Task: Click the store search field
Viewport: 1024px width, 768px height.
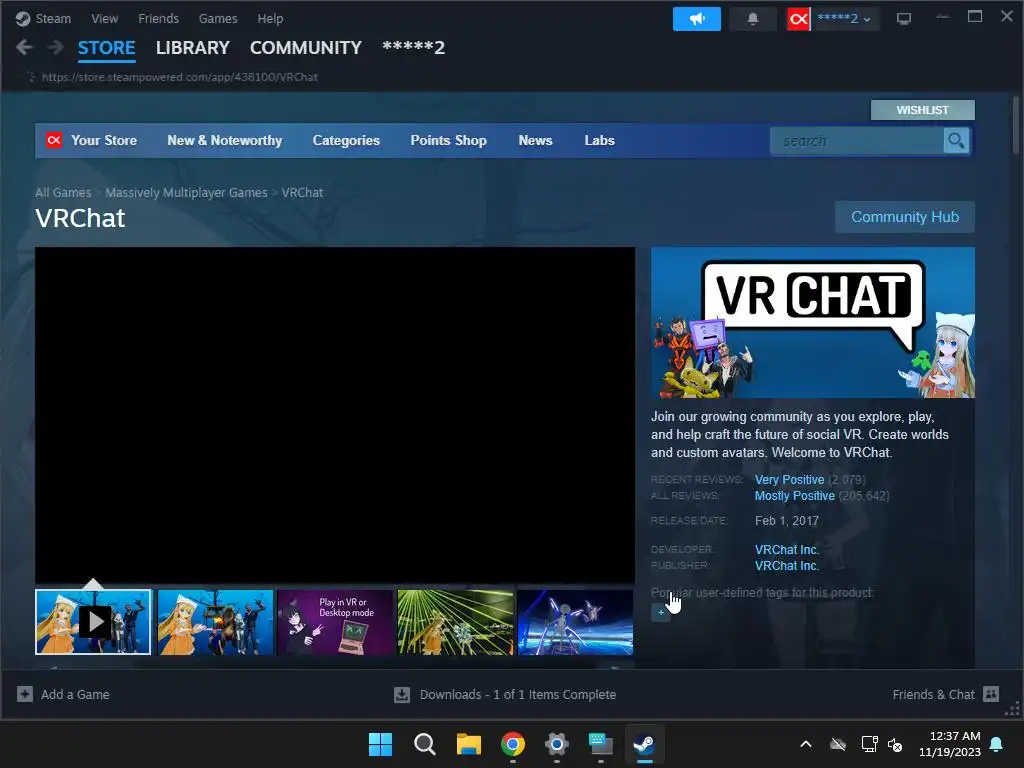Action: click(x=857, y=140)
